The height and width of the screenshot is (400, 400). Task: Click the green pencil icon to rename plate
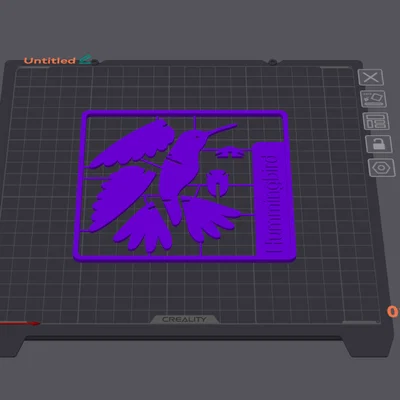pyautogui.click(x=85, y=59)
